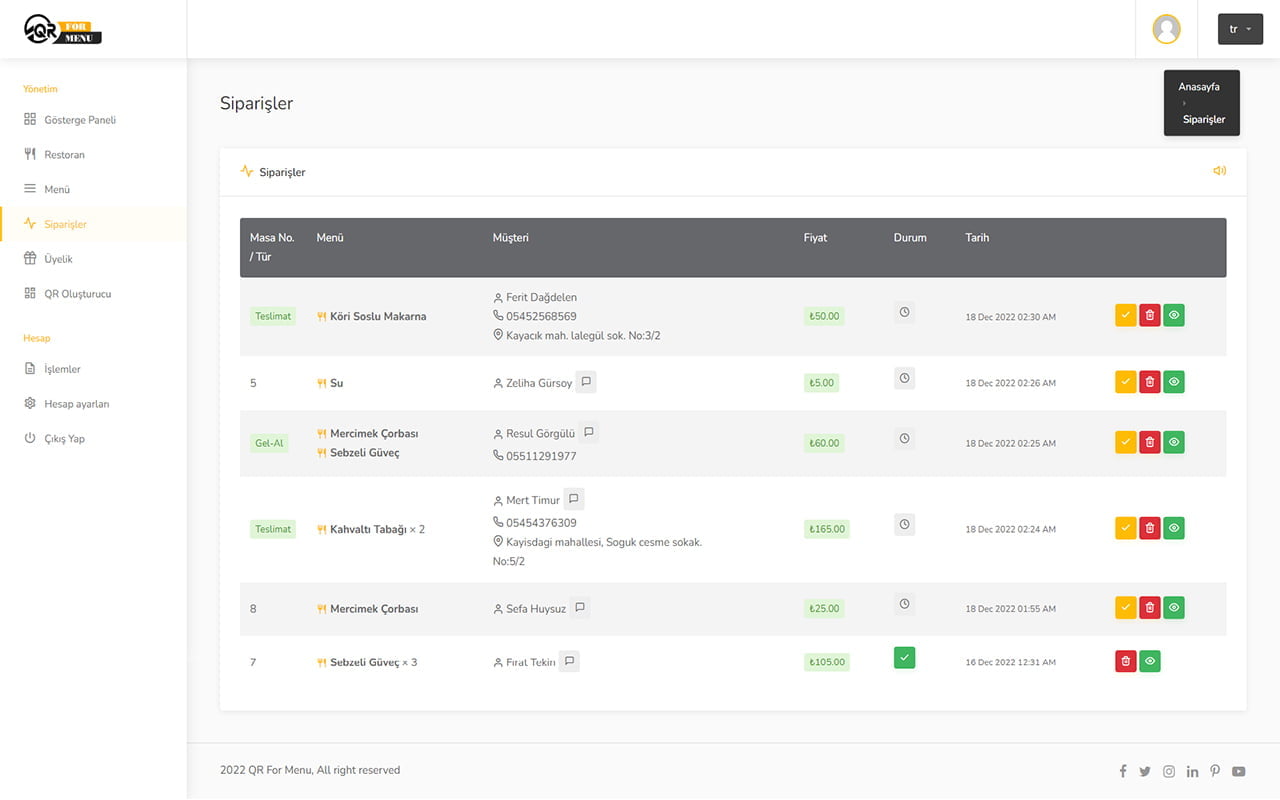Click the ₺105.00 price badge
Image resolution: width=1280 pixels, height=800 pixels.
(827, 662)
